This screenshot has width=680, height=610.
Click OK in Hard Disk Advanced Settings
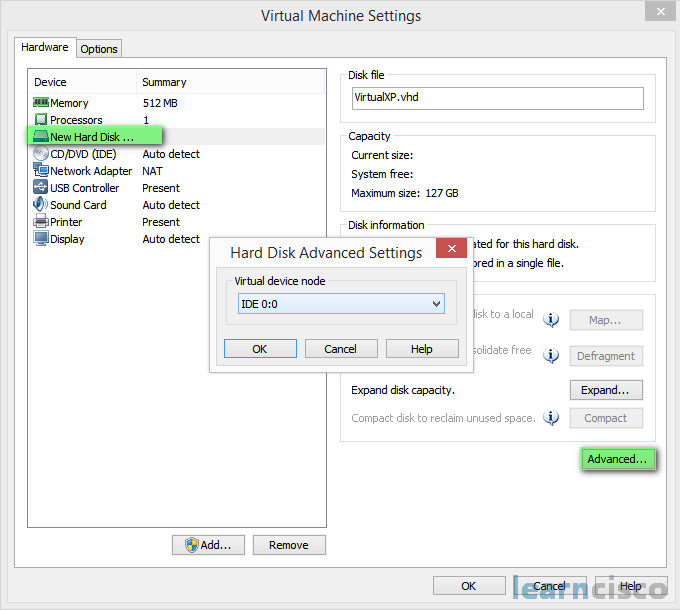[260, 349]
